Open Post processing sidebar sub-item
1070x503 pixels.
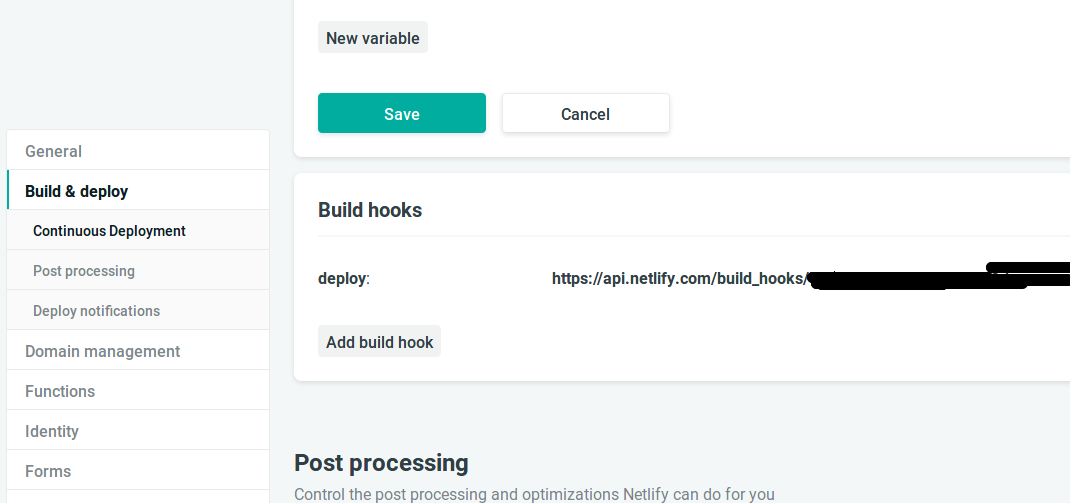coord(84,271)
